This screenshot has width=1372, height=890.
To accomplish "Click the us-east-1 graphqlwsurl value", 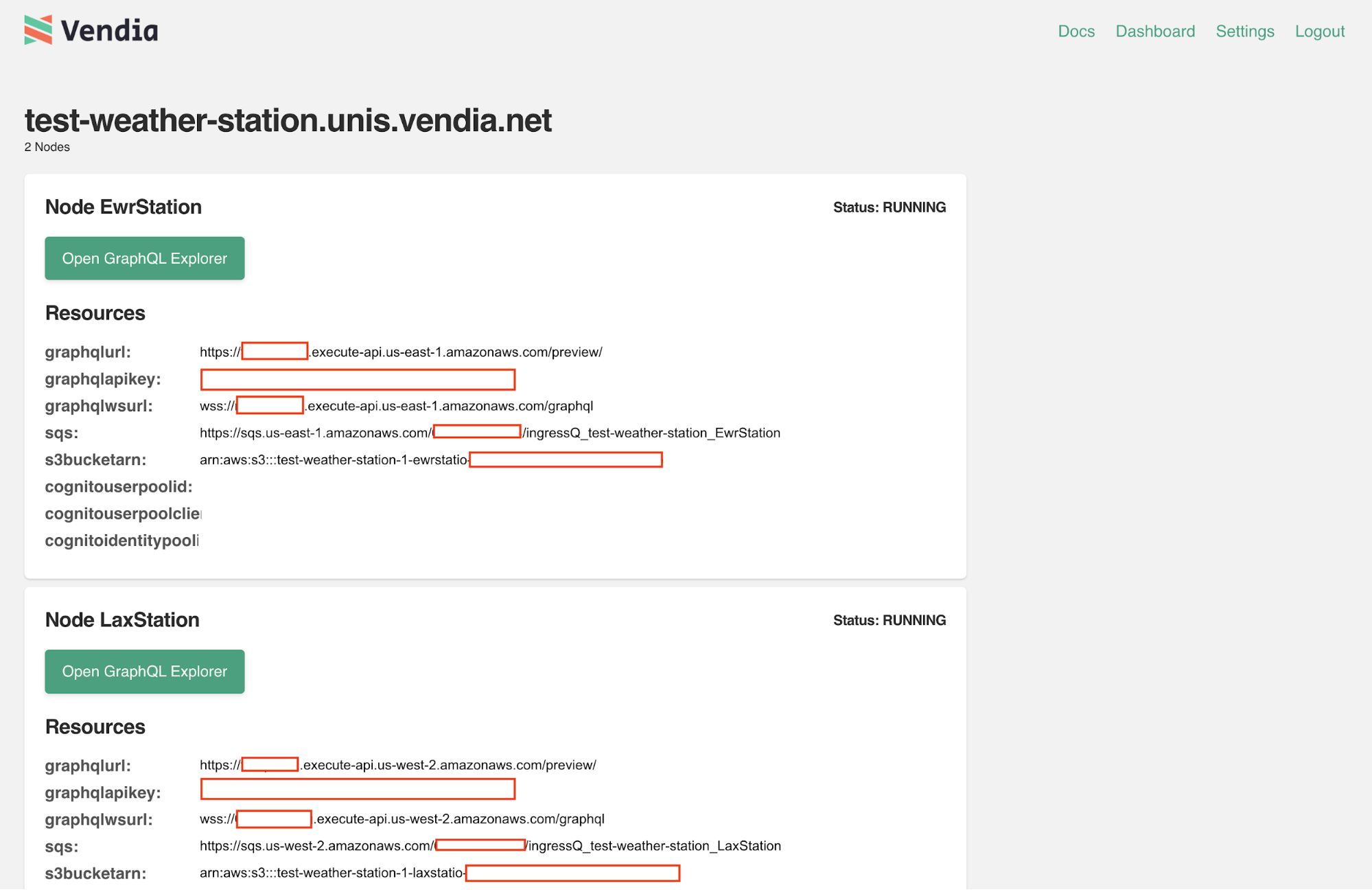I will pyautogui.click(x=397, y=406).
